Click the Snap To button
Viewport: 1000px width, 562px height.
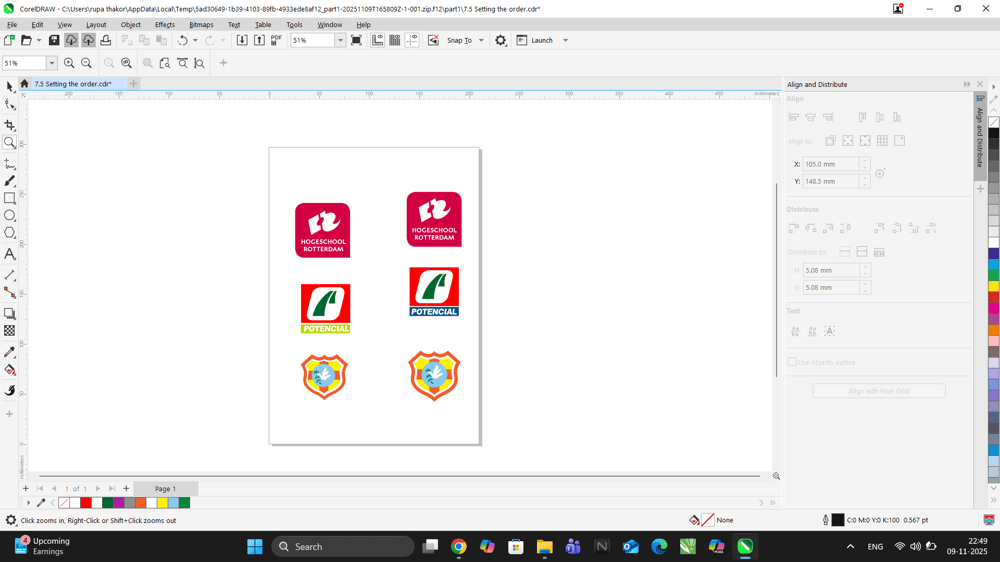pos(459,40)
